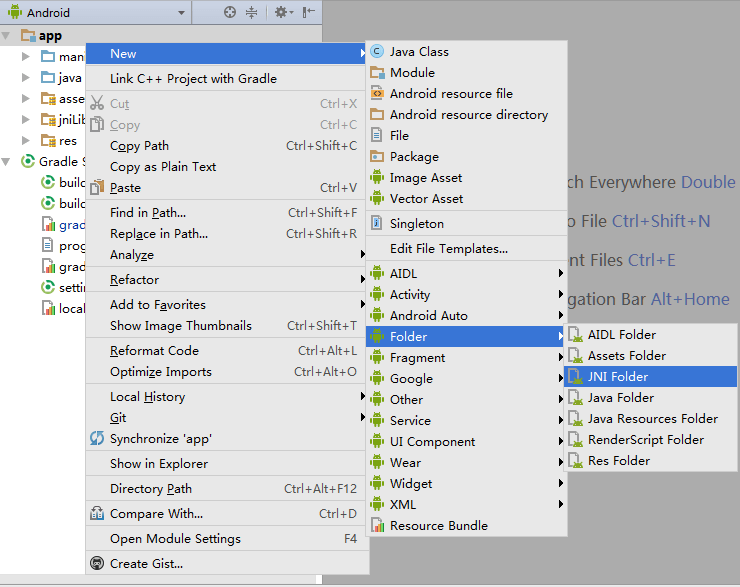Image resolution: width=740 pixels, height=587 pixels.
Task: Click the Synchronize 'app' refresh icon
Action: point(97,438)
